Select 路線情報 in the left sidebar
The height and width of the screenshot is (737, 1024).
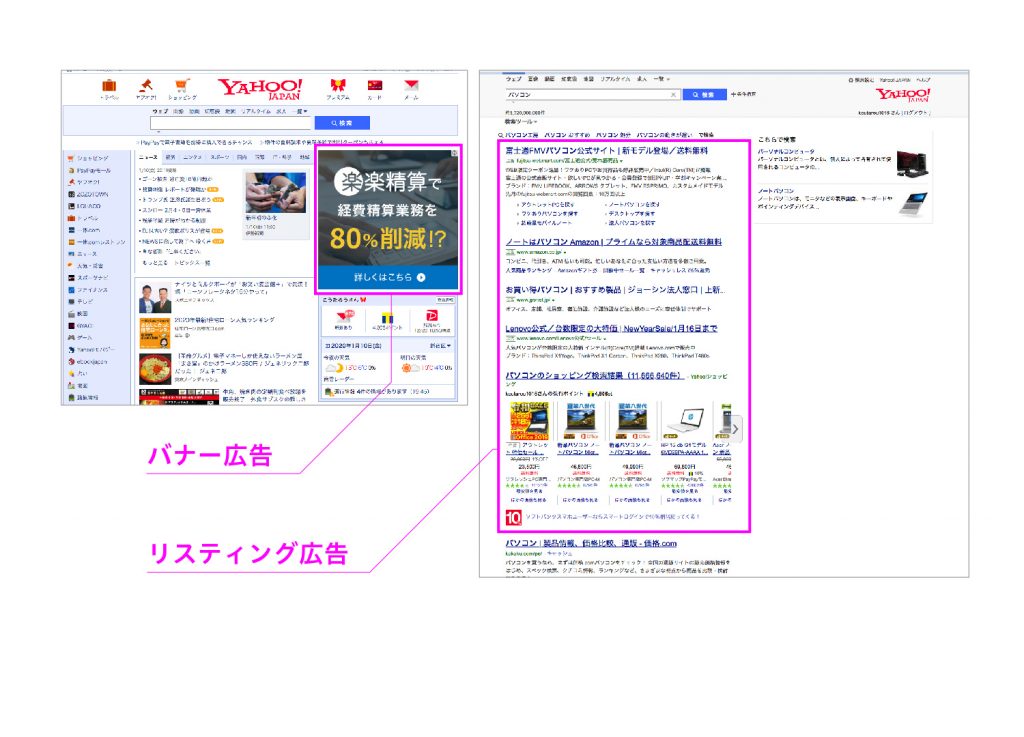tap(84, 398)
